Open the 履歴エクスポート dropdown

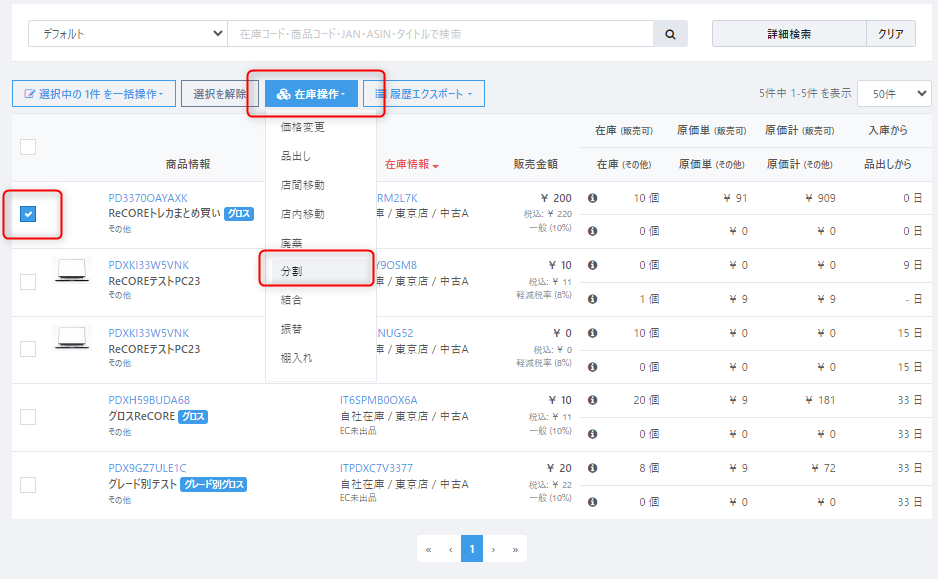(424, 94)
